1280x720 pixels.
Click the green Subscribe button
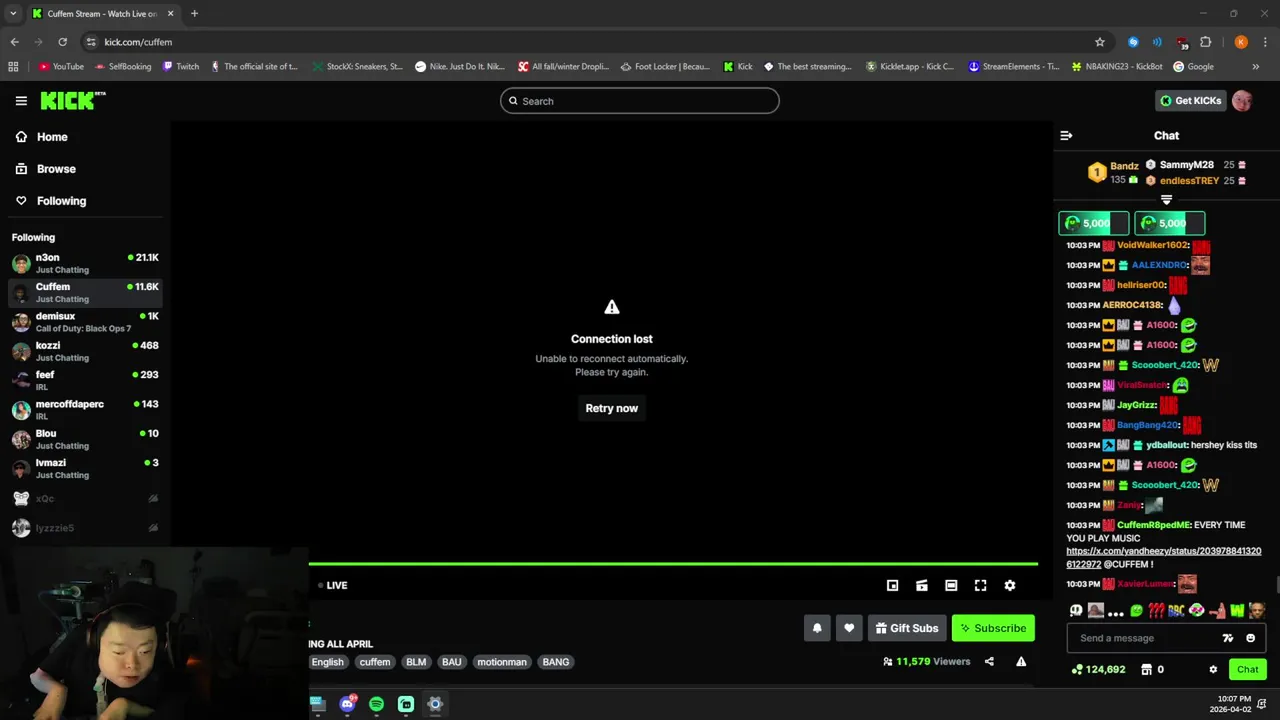993,628
